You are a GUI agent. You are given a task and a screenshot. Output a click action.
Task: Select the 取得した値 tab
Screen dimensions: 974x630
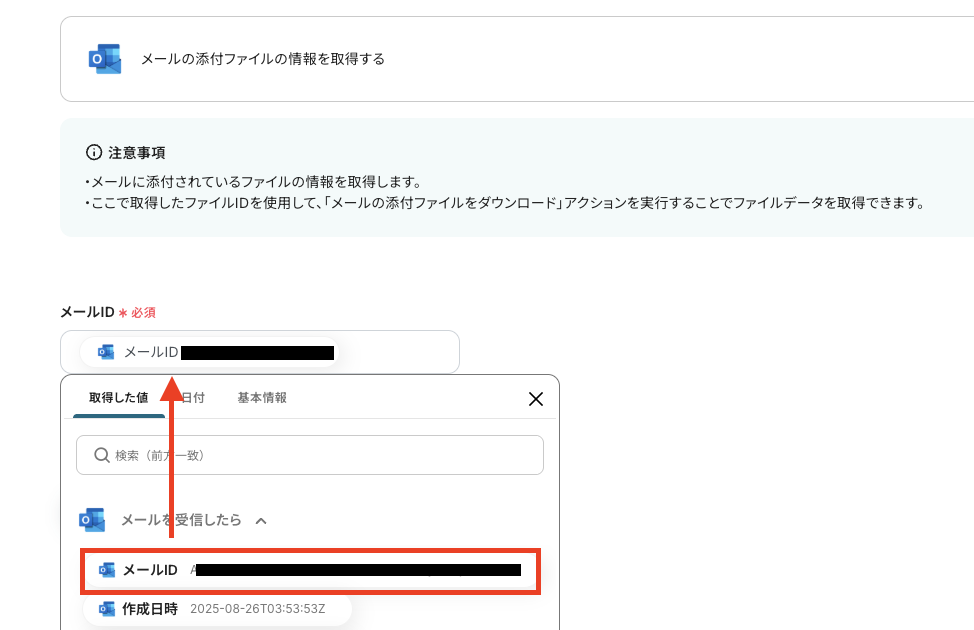[x=120, y=397]
